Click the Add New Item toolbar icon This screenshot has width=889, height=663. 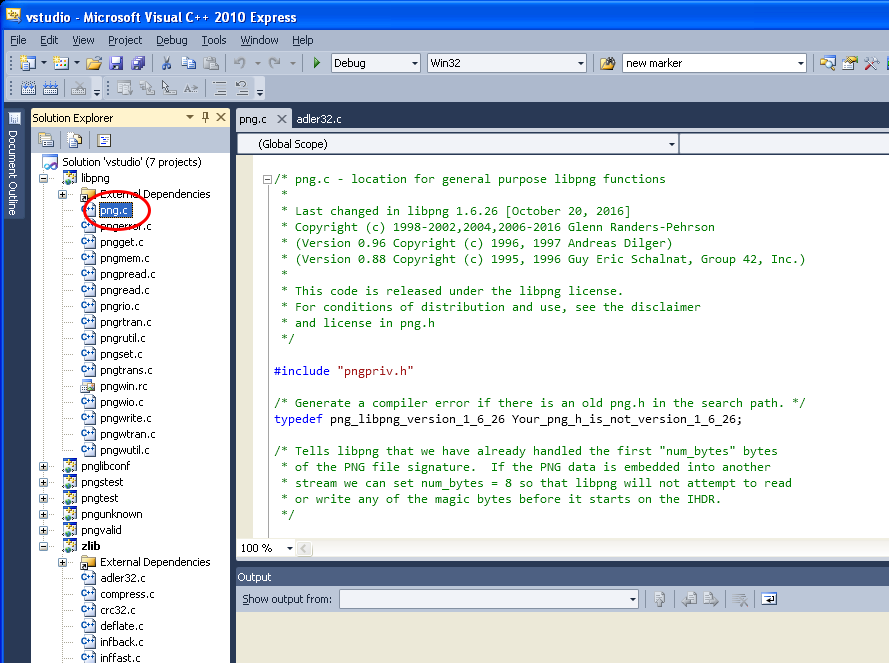click(61, 63)
